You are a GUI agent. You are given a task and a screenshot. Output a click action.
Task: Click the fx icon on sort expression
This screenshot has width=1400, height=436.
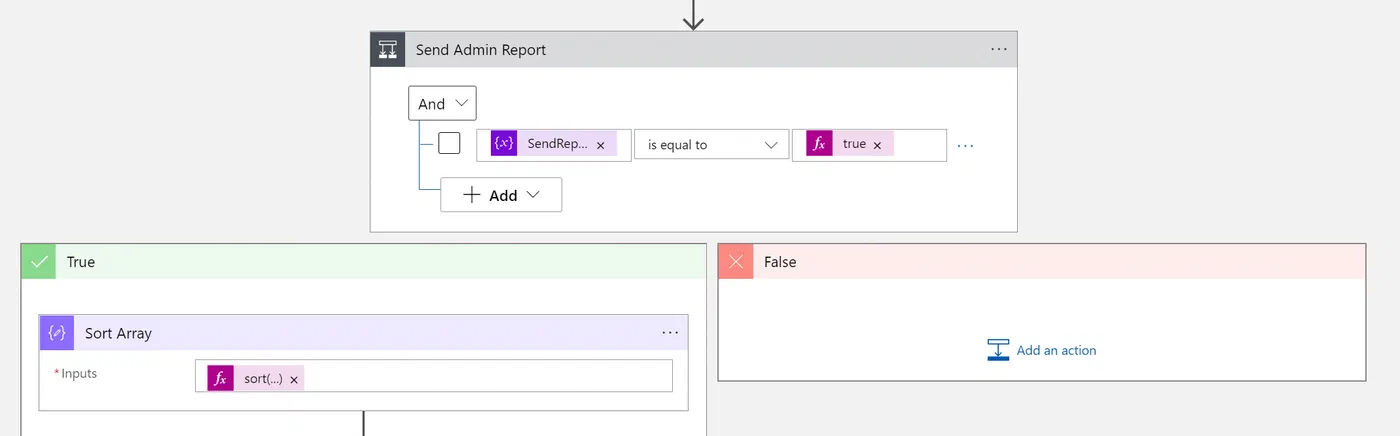pyautogui.click(x=220, y=378)
